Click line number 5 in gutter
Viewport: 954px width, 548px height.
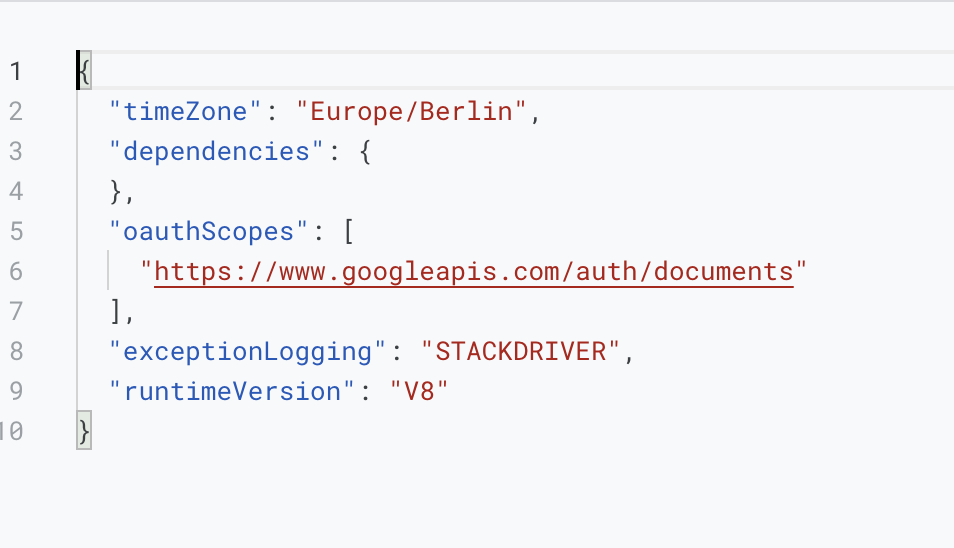click(x=16, y=232)
